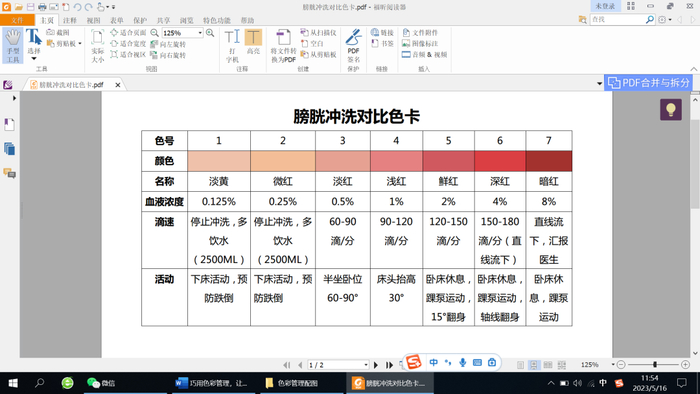Viewport: 700px width, 394px height.
Task: Open the File (文件) menu
Action: [x=17, y=20]
